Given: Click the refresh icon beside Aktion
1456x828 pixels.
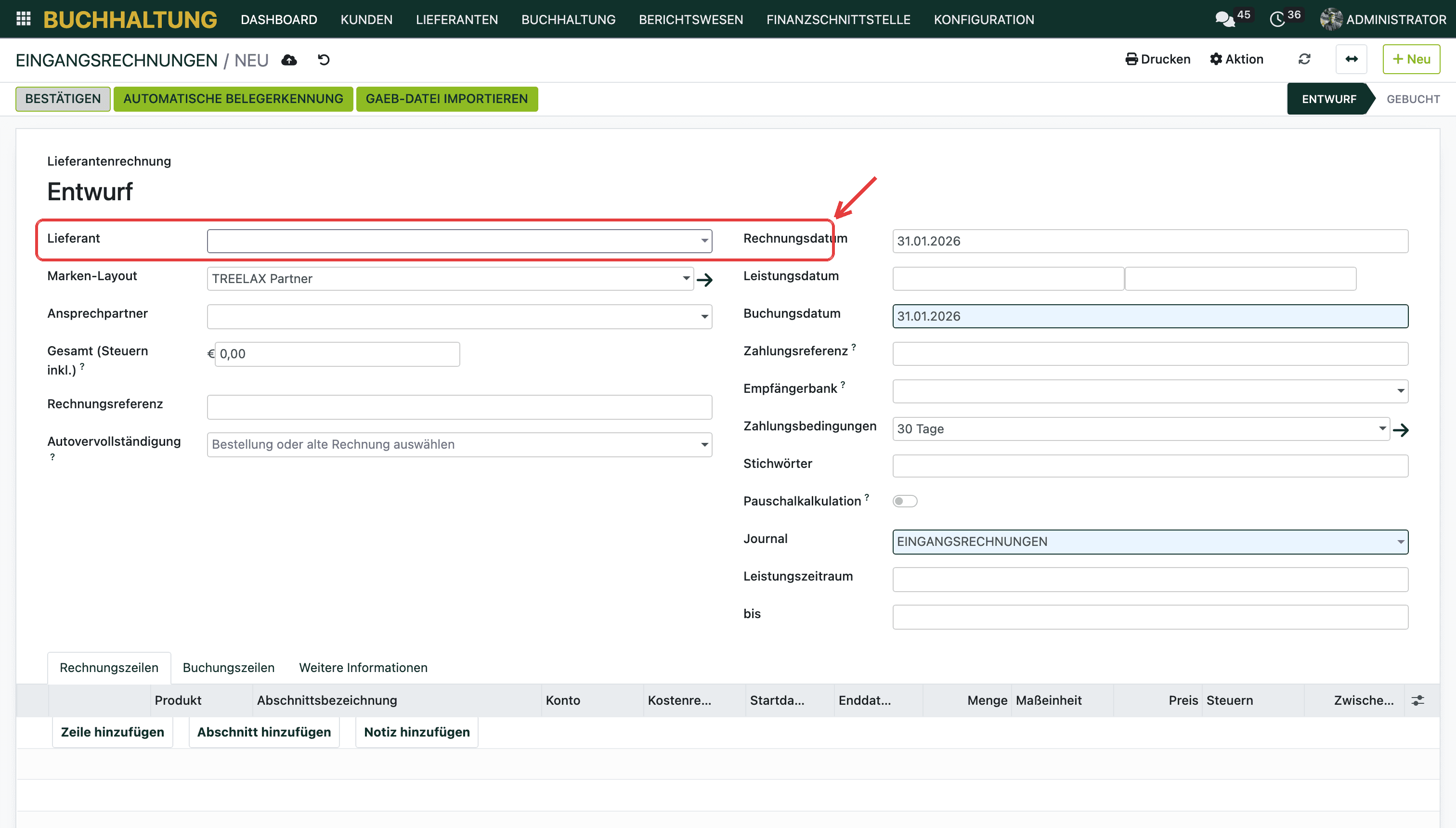Looking at the screenshot, I should click(x=1304, y=59).
